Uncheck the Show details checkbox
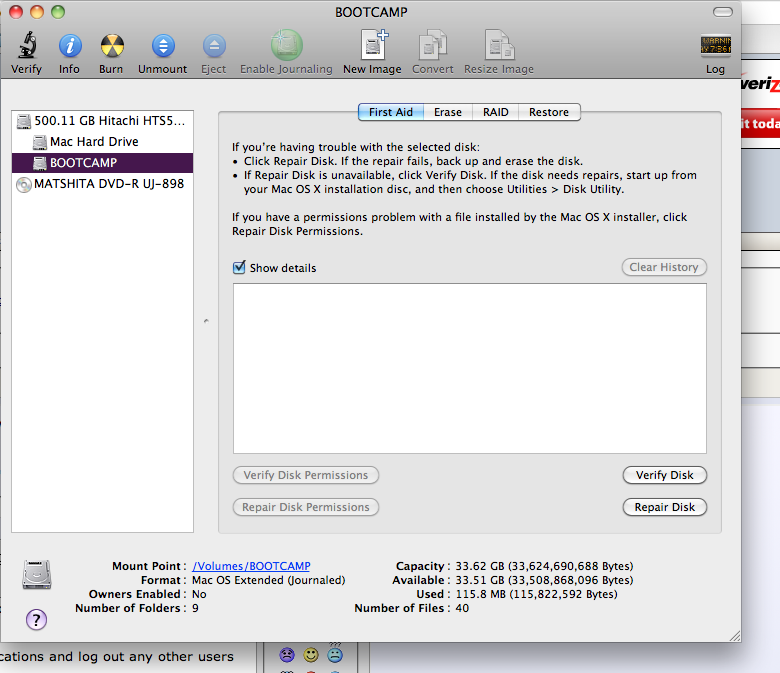 tap(239, 267)
